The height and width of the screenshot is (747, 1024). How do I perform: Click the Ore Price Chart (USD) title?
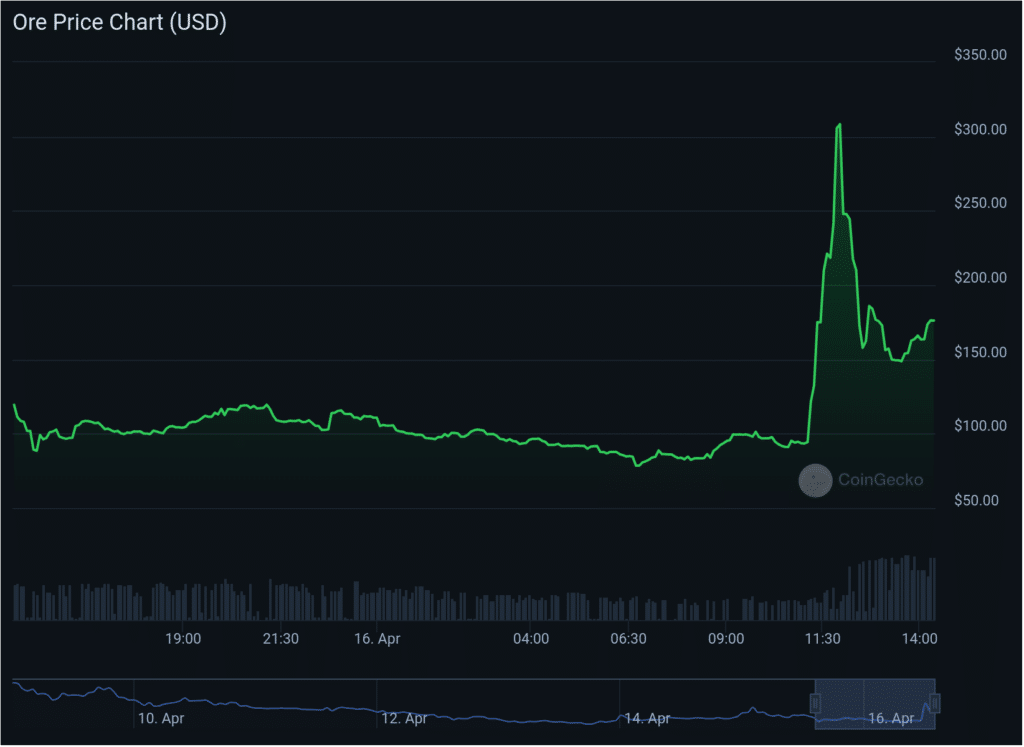point(119,23)
